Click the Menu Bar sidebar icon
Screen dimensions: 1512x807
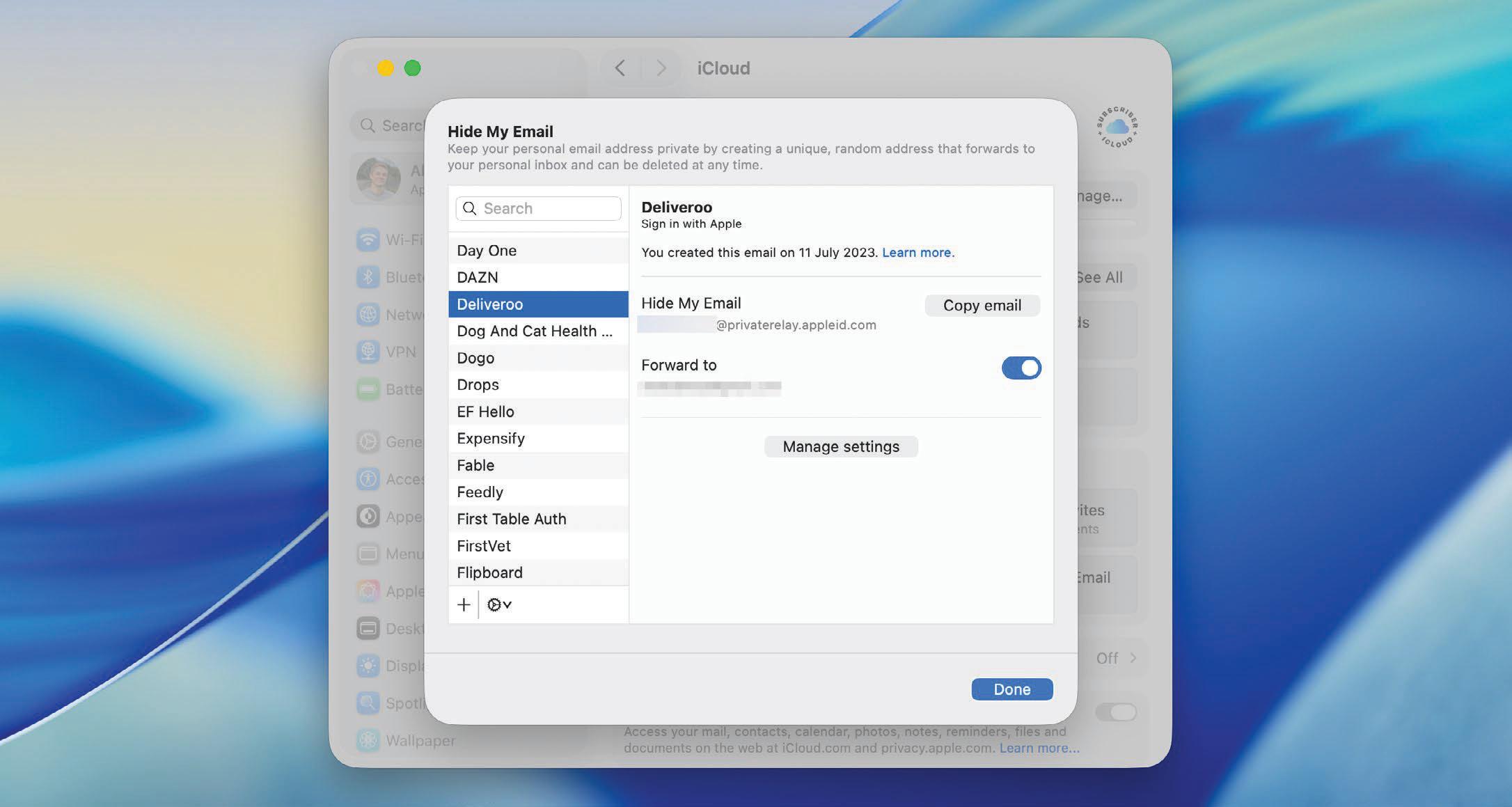368,554
